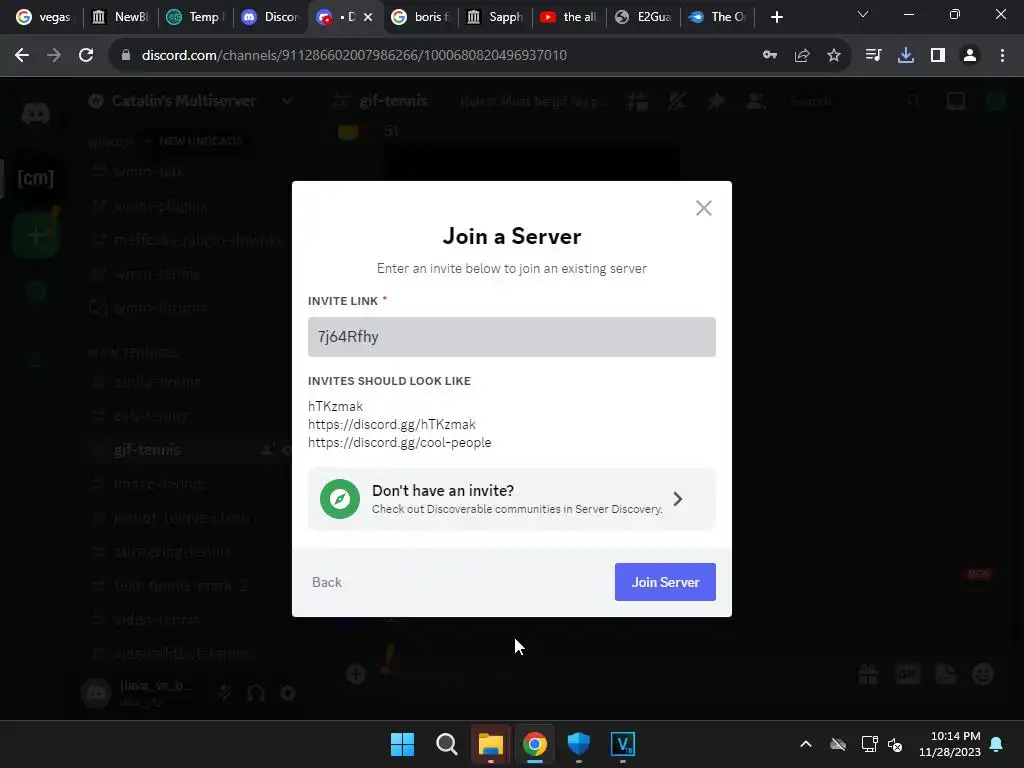Viewport: 1024px width, 768px height.
Task: Switch to the Temp browser tab
Action: pos(195,17)
